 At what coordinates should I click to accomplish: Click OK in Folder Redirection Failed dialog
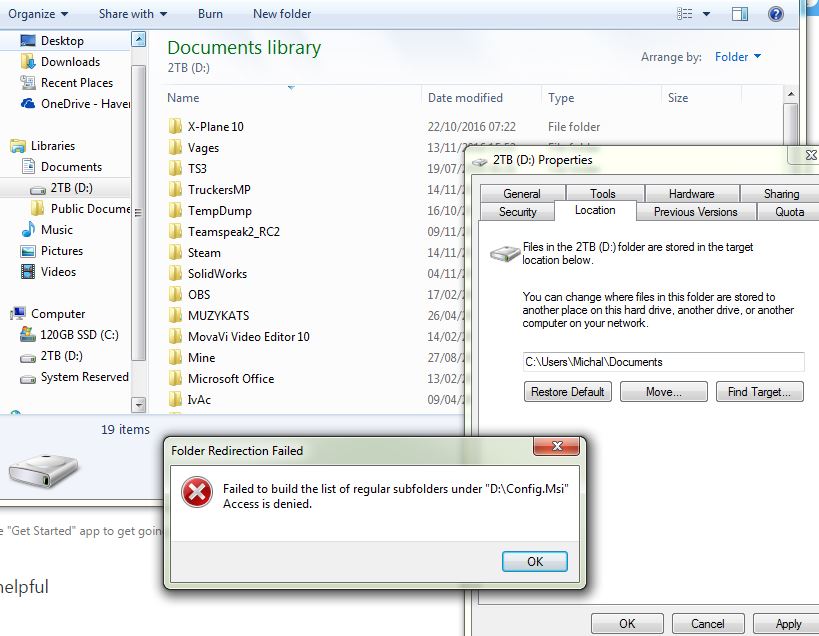tap(535, 561)
